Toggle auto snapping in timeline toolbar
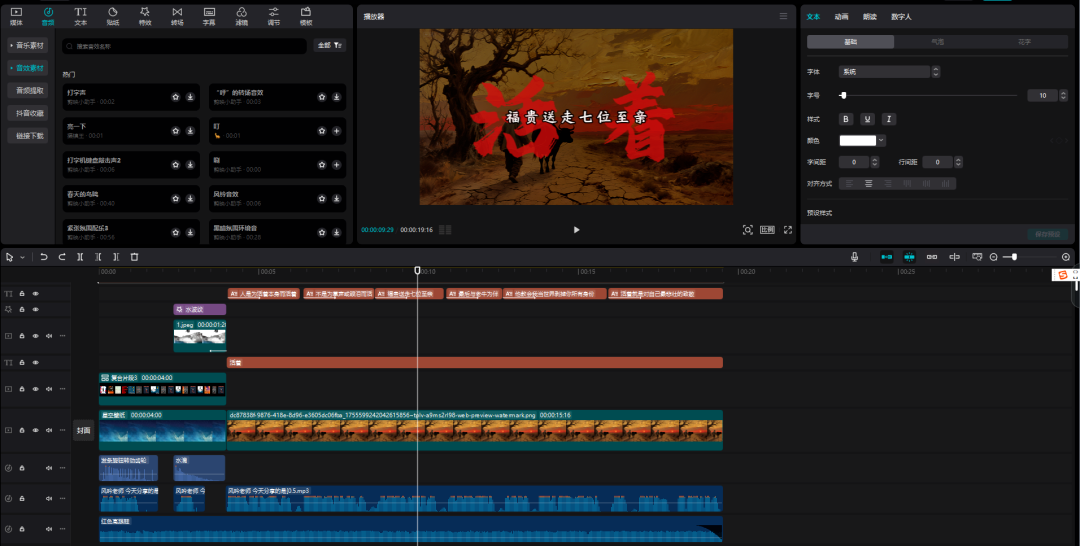The image size is (1080, 546). 909,257
